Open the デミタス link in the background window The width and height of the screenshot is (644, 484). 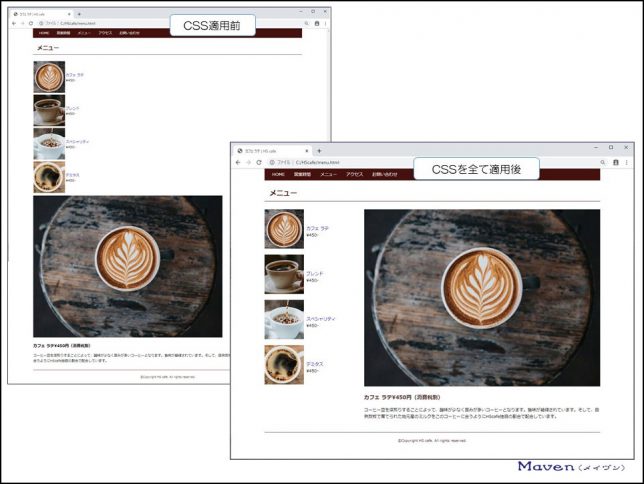click(x=73, y=175)
